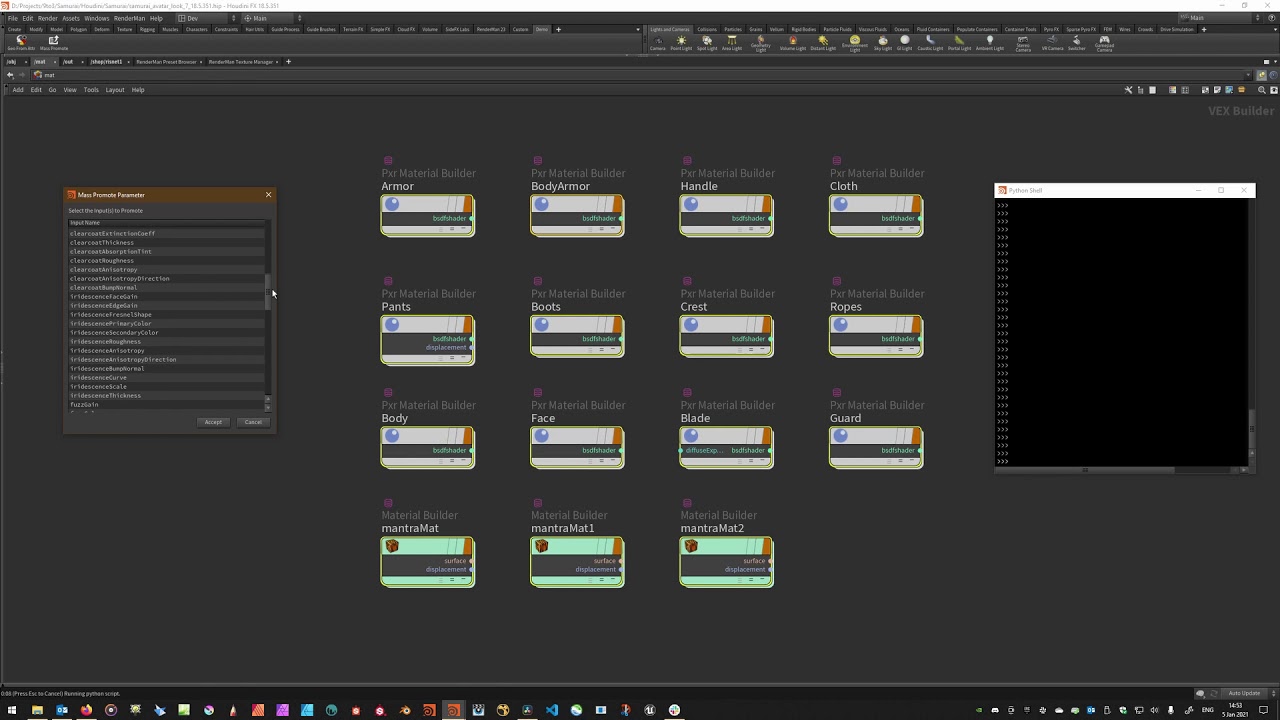Viewport: 1280px width, 720px height.
Task: Click the Camera shelf tool
Action: point(658,43)
